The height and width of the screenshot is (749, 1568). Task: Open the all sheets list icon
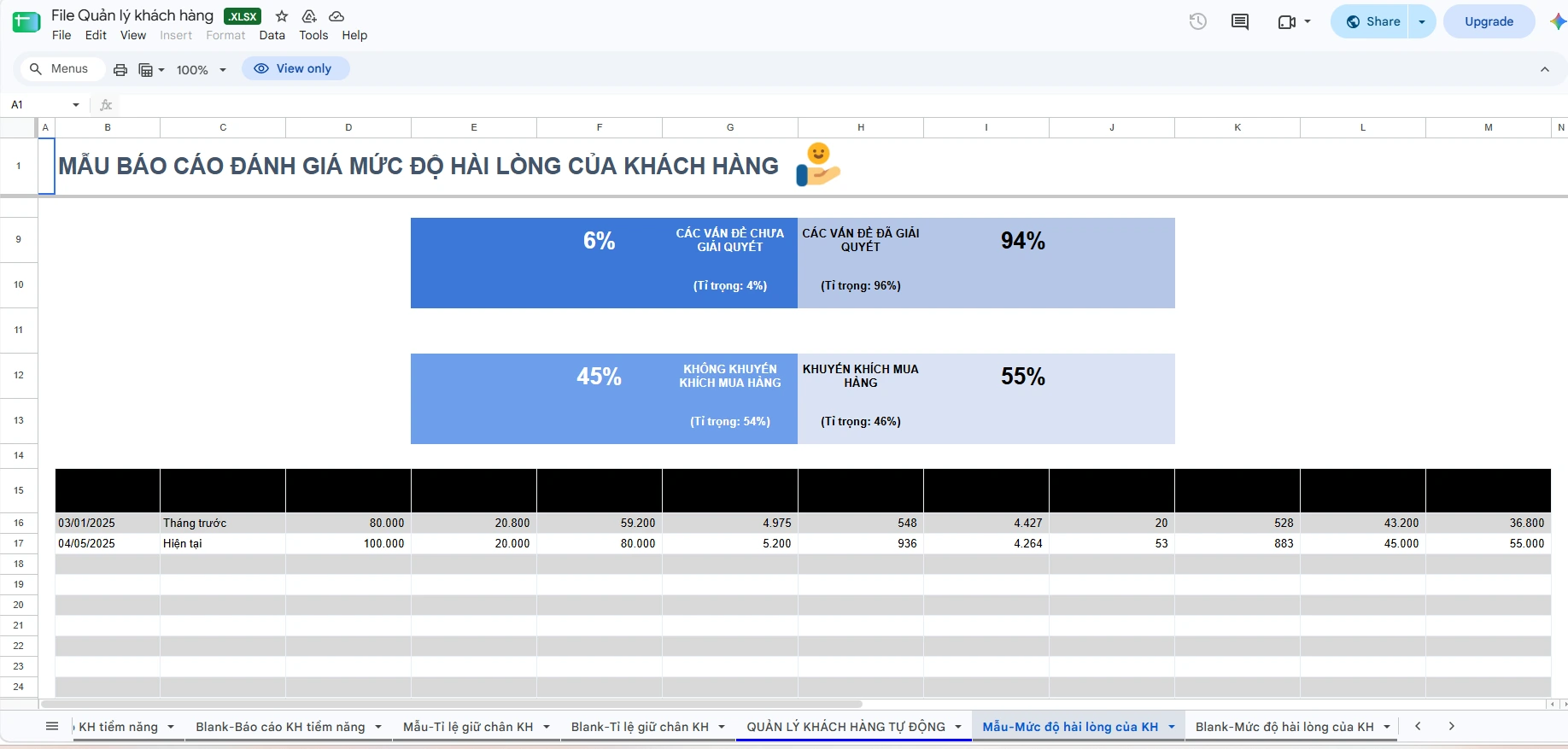(x=52, y=726)
